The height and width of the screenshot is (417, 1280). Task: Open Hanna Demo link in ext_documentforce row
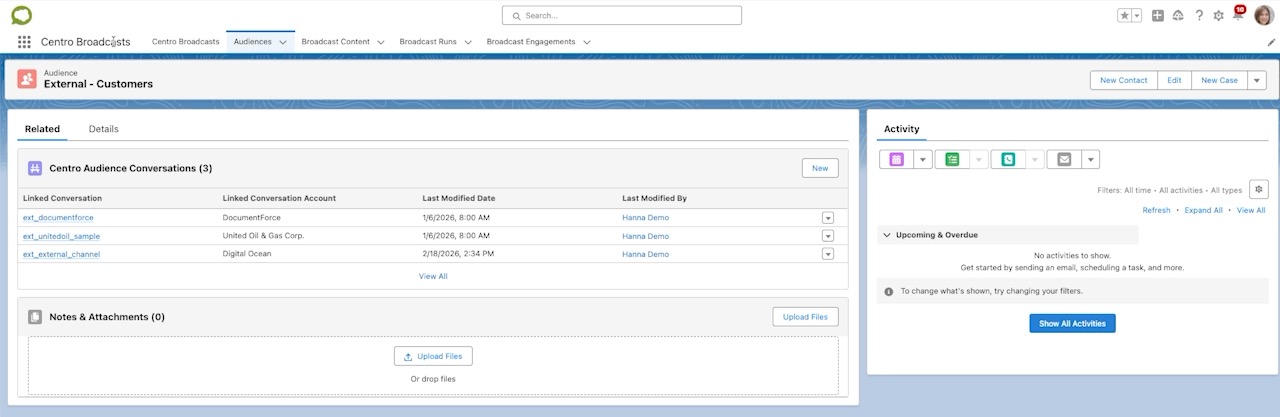pos(645,218)
